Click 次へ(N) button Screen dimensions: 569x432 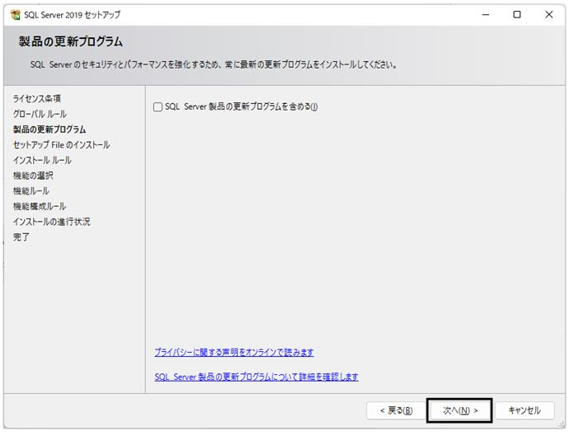coord(459,411)
